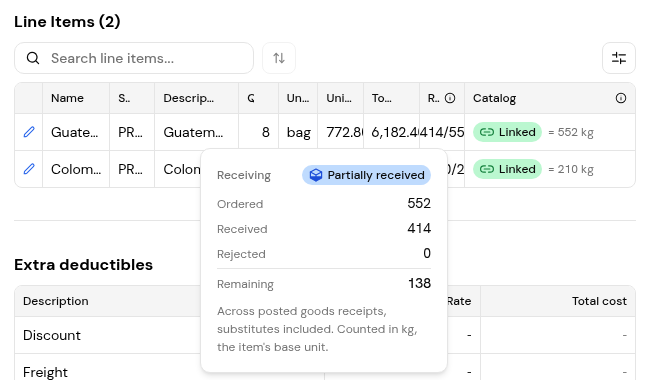Click the = 210 kg text

[571, 169]
